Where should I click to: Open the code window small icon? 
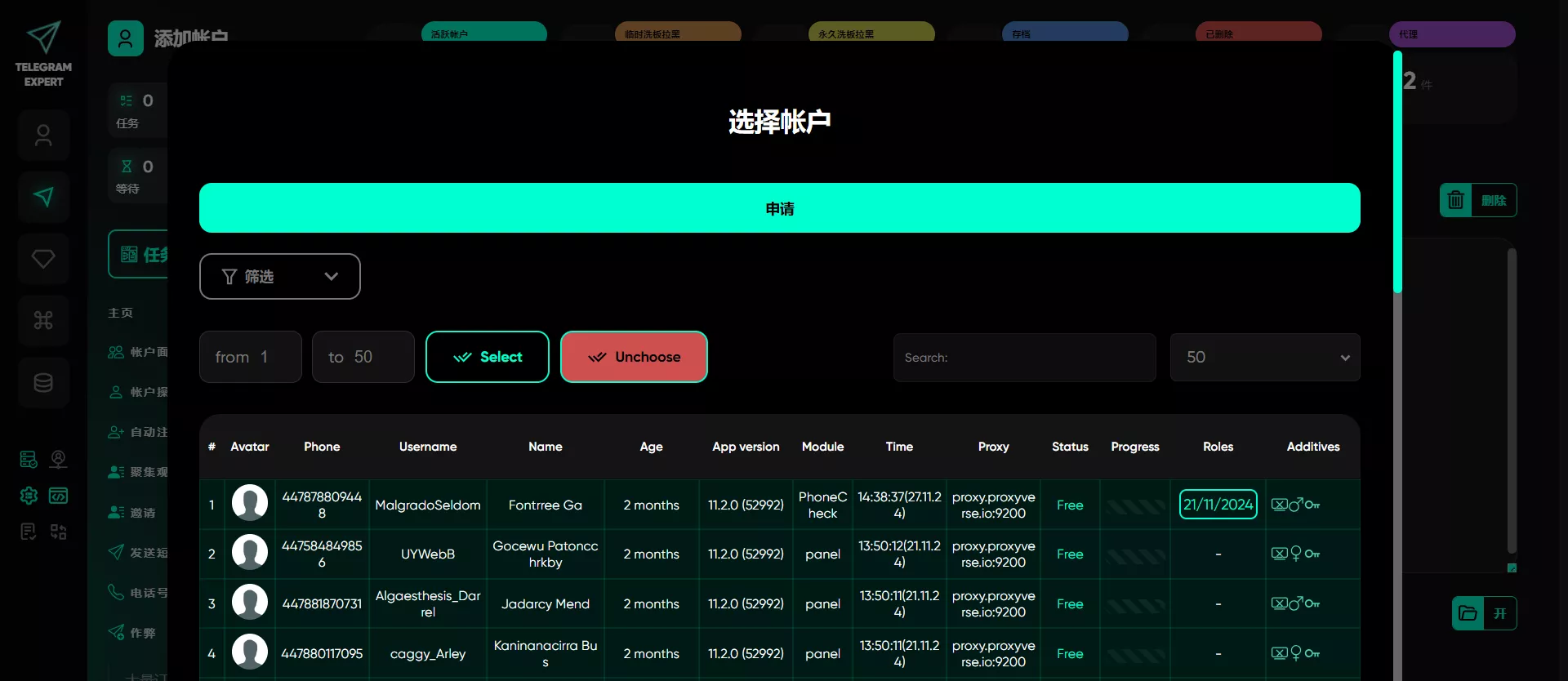pos(58,496)
